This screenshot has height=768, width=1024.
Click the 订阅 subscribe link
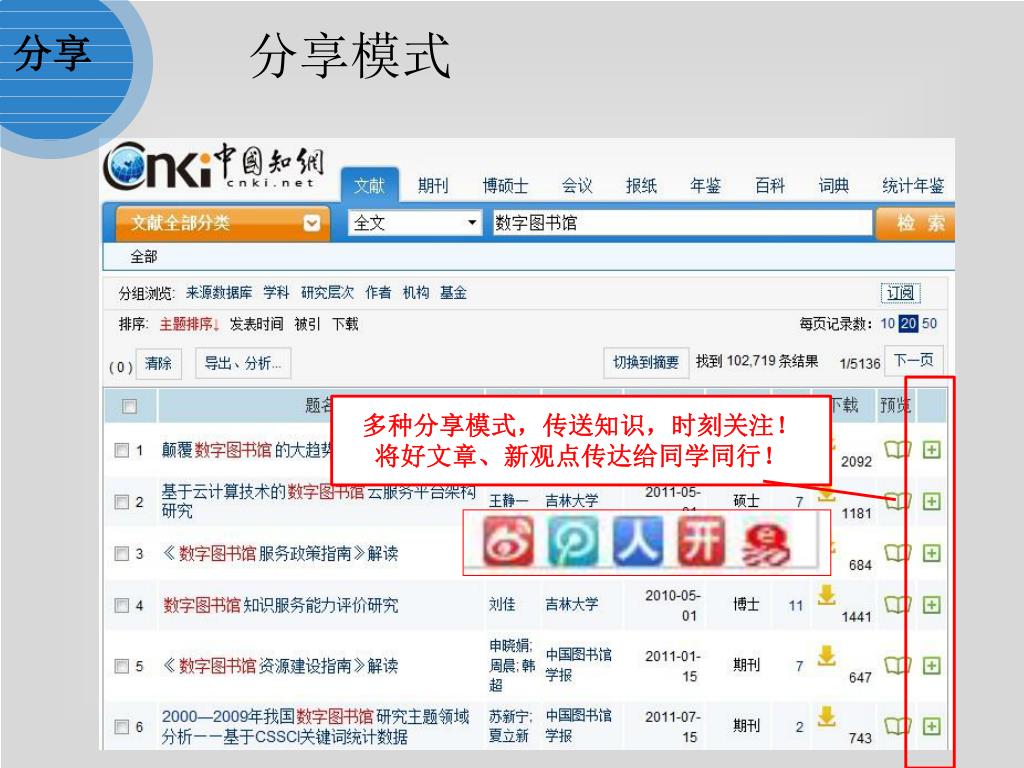point(901,293)
